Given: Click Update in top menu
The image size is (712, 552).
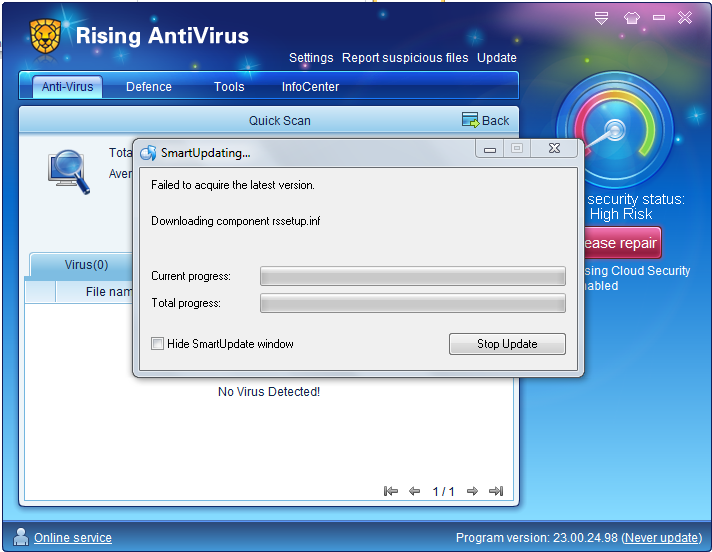Looking at the screenshot, I should point(497,58).
